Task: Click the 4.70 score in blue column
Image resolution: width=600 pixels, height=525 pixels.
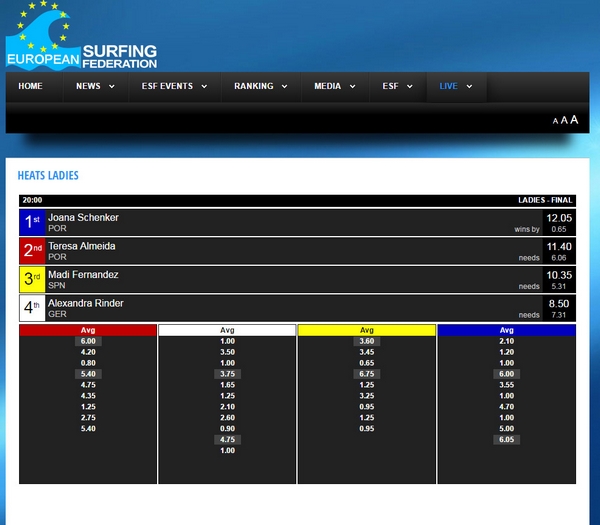Action: pos(507,407)
